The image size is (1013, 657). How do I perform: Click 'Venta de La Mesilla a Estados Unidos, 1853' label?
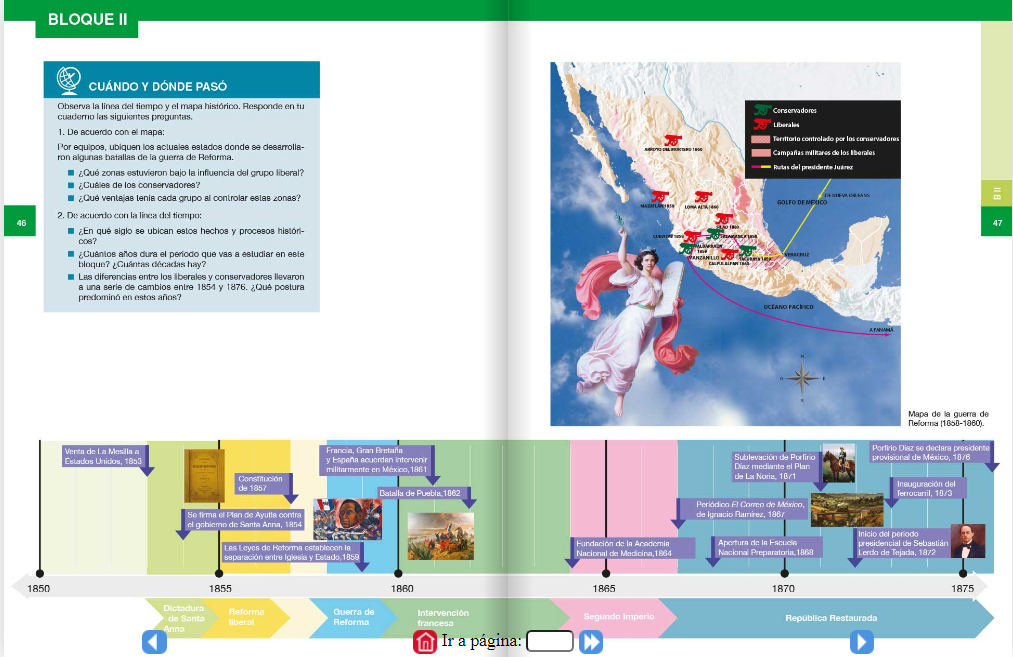(105, 456)
